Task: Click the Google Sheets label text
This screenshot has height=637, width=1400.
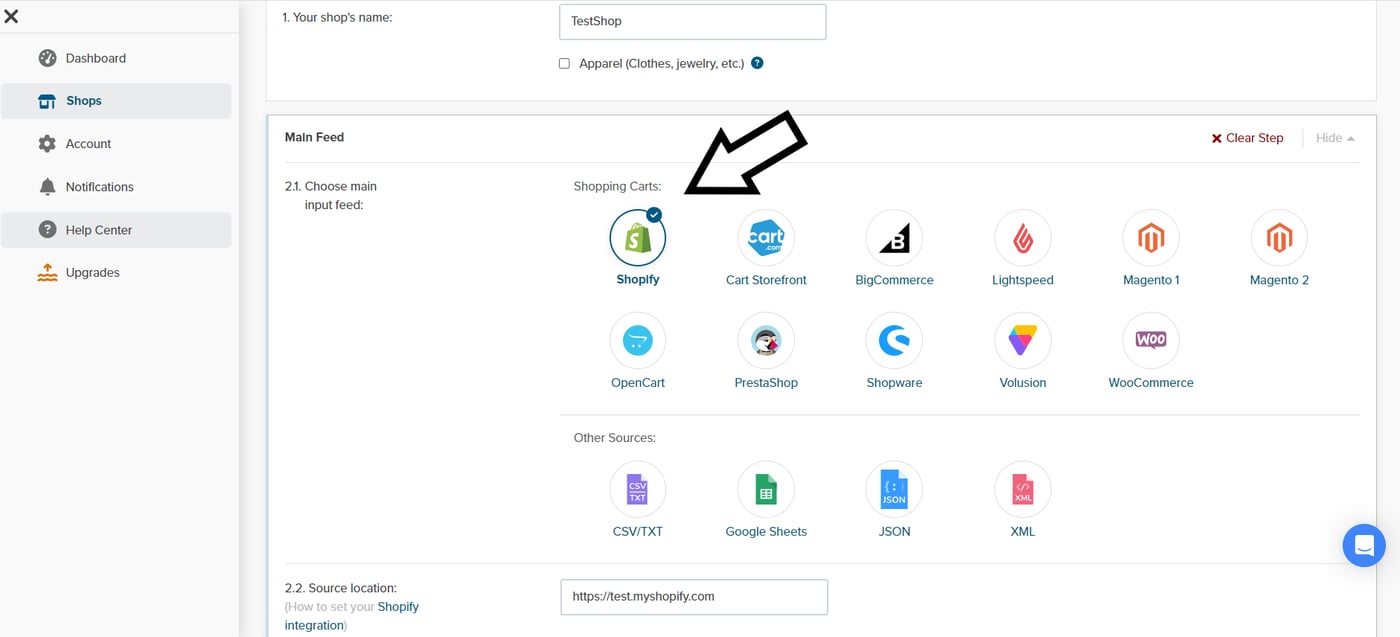Action: [x=766, y=532]
